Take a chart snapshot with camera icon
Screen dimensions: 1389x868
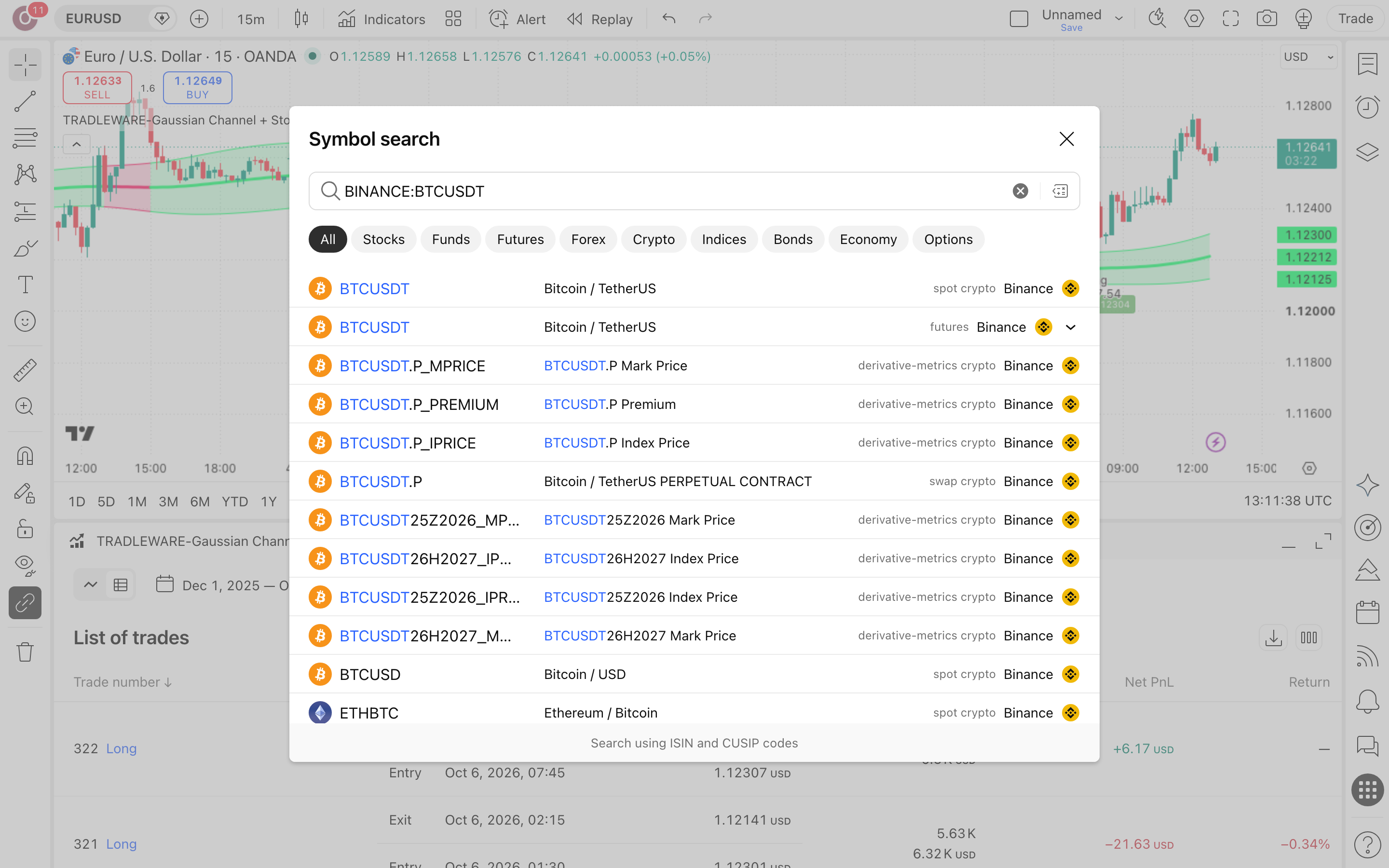tap(1267, 19)
